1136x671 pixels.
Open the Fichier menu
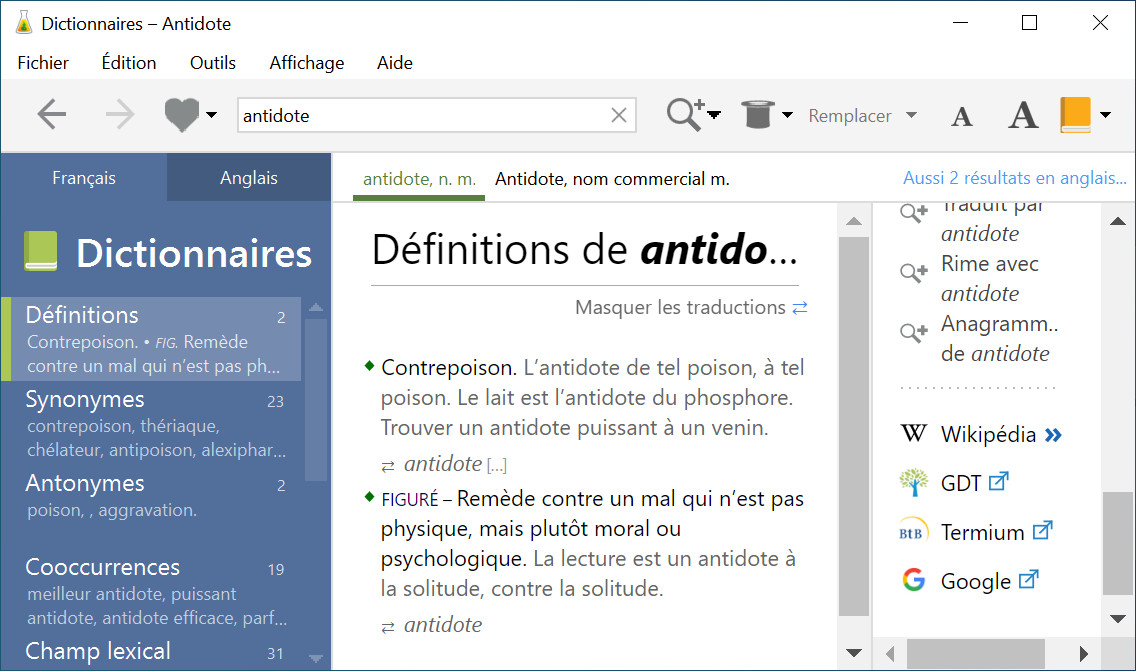pos(43,63)
